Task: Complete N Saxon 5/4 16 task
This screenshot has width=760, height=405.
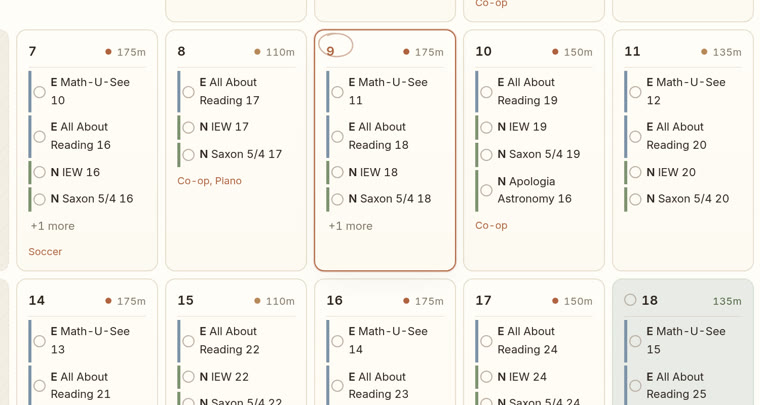Action: [40, 199]
